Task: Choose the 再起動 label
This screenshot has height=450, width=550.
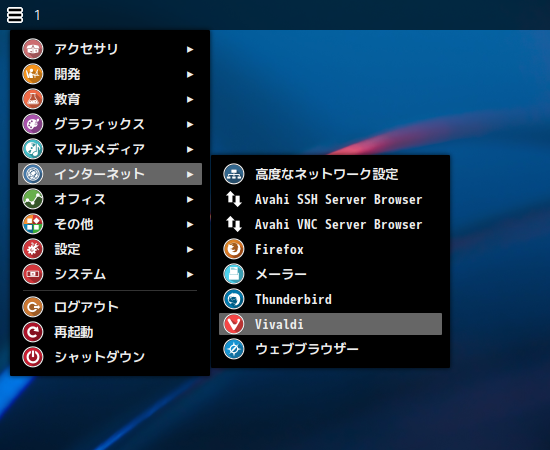Action: tap(74, 332)
